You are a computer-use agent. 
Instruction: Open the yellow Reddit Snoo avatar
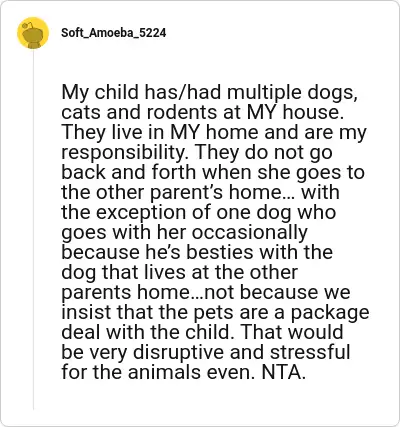point(33,33)
